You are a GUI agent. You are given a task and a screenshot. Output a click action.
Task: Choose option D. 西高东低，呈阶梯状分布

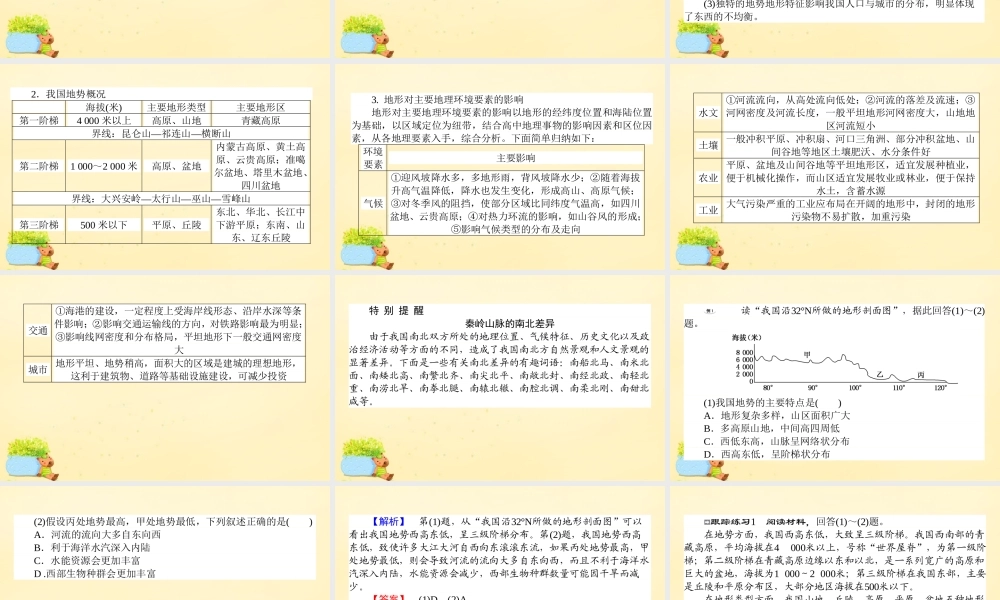tap(767, 454)
